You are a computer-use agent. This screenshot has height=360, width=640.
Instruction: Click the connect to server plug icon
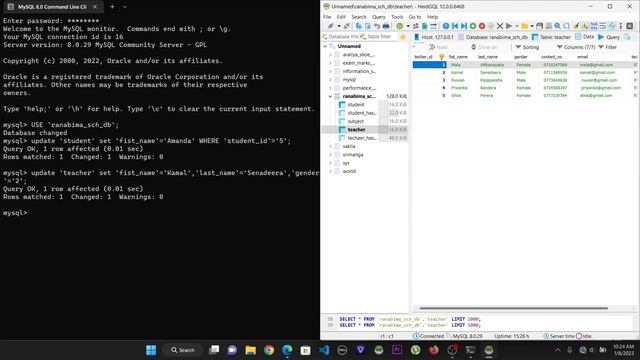(331, 26)
